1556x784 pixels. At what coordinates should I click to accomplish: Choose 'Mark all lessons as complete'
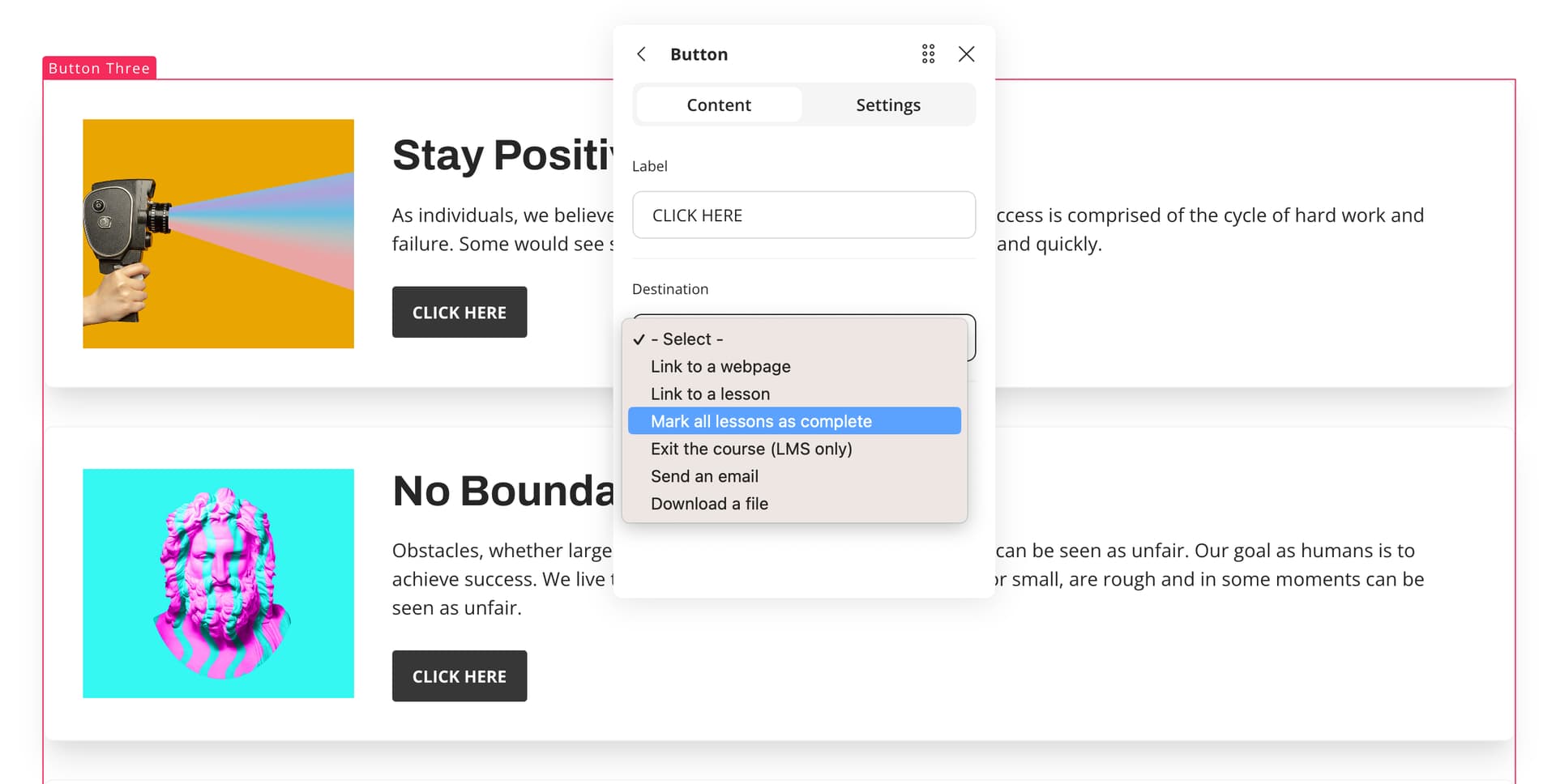coord(761,421)
